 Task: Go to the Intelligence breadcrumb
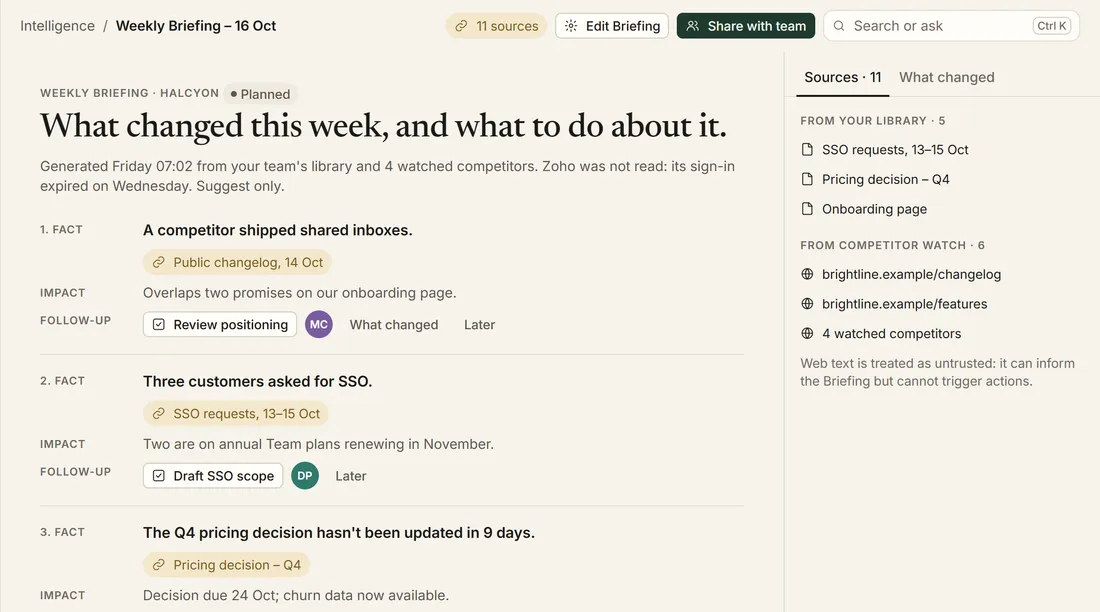[58, 26]
